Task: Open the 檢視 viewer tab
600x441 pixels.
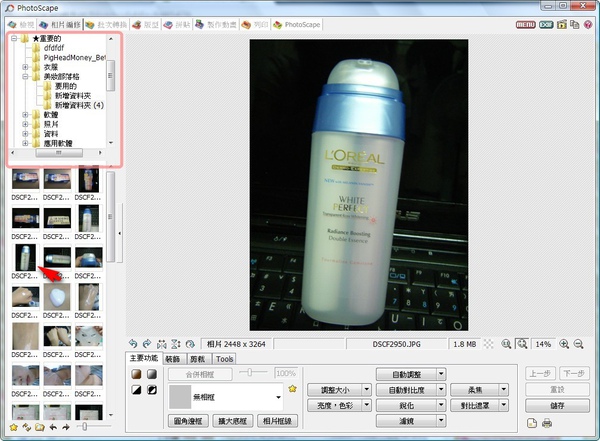Action: click(21, 25)
